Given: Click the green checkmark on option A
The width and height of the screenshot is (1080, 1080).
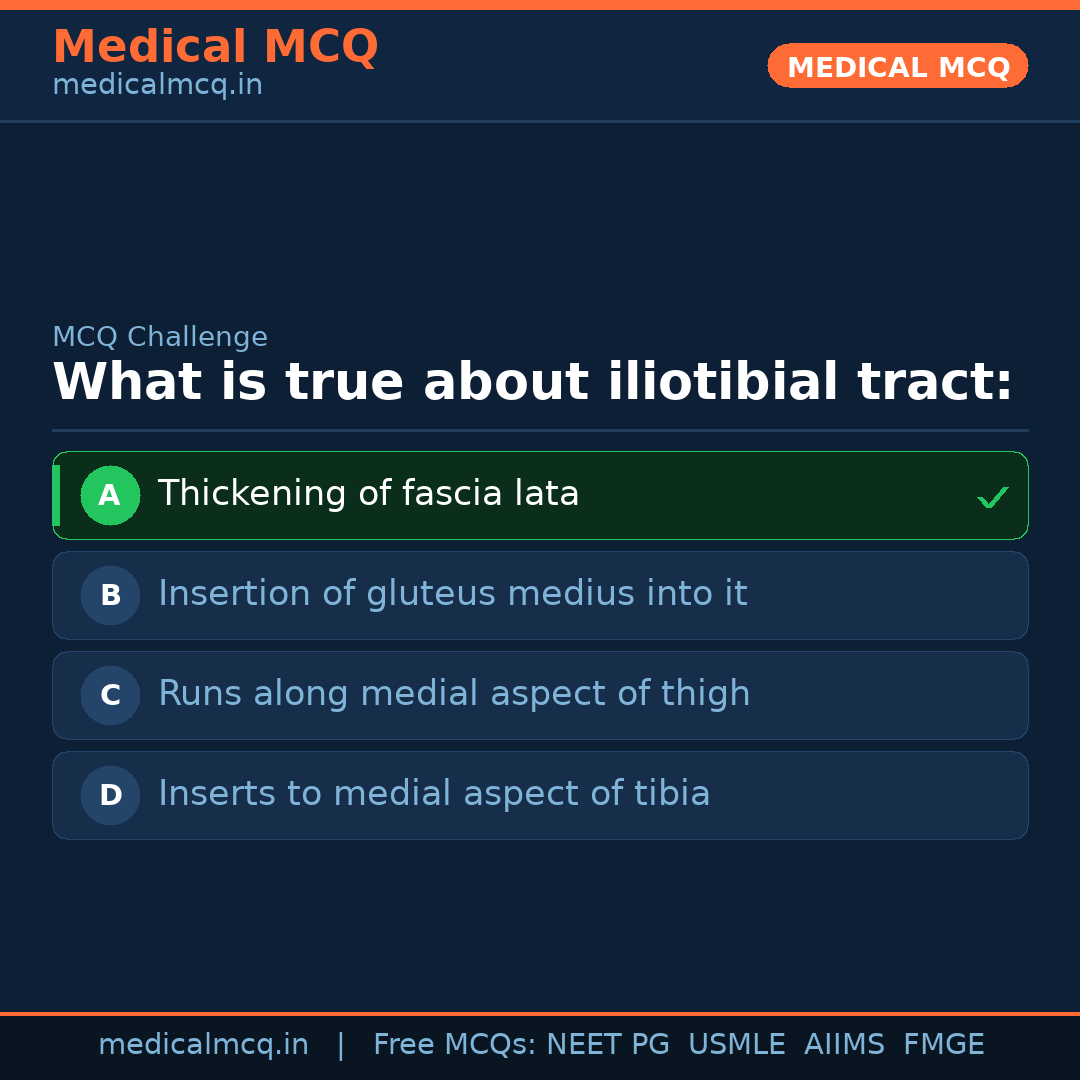Looking at the screenshot, I should coord(992,497).
